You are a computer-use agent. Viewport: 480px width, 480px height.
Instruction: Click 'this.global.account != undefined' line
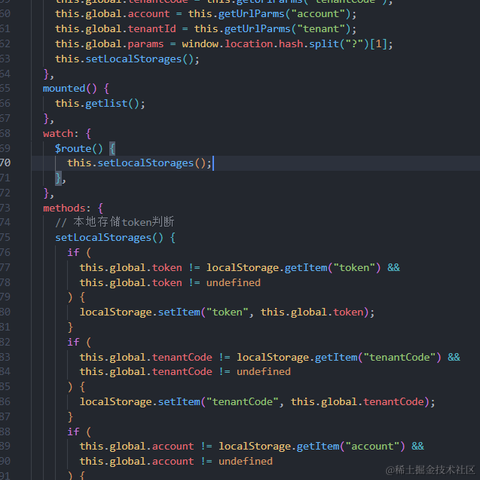coord(176,461)
